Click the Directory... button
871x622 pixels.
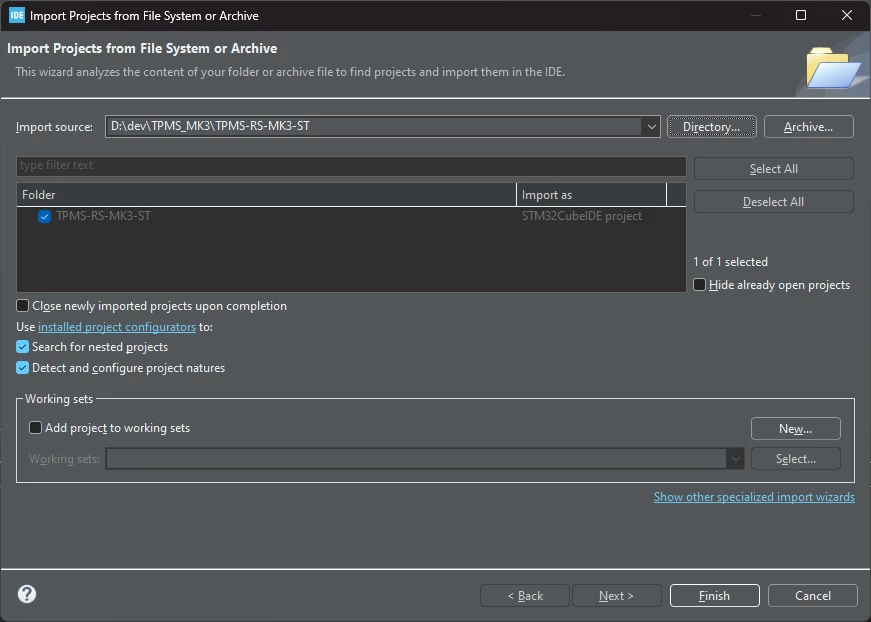(712, 127)
